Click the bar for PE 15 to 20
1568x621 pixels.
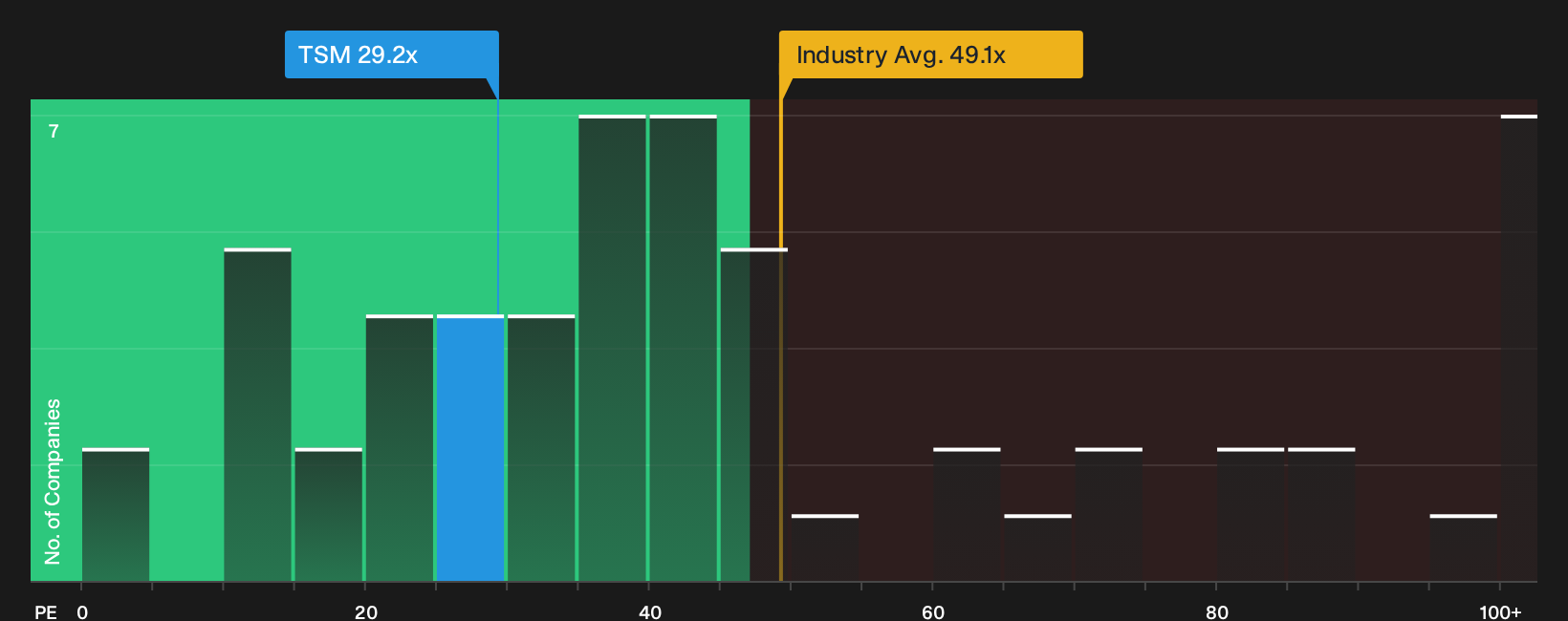pyautogui.click(x=329, y=515)
